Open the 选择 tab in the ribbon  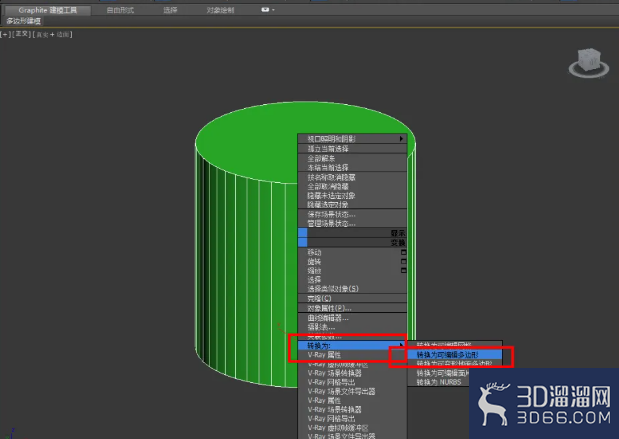(x=170, y=10)
